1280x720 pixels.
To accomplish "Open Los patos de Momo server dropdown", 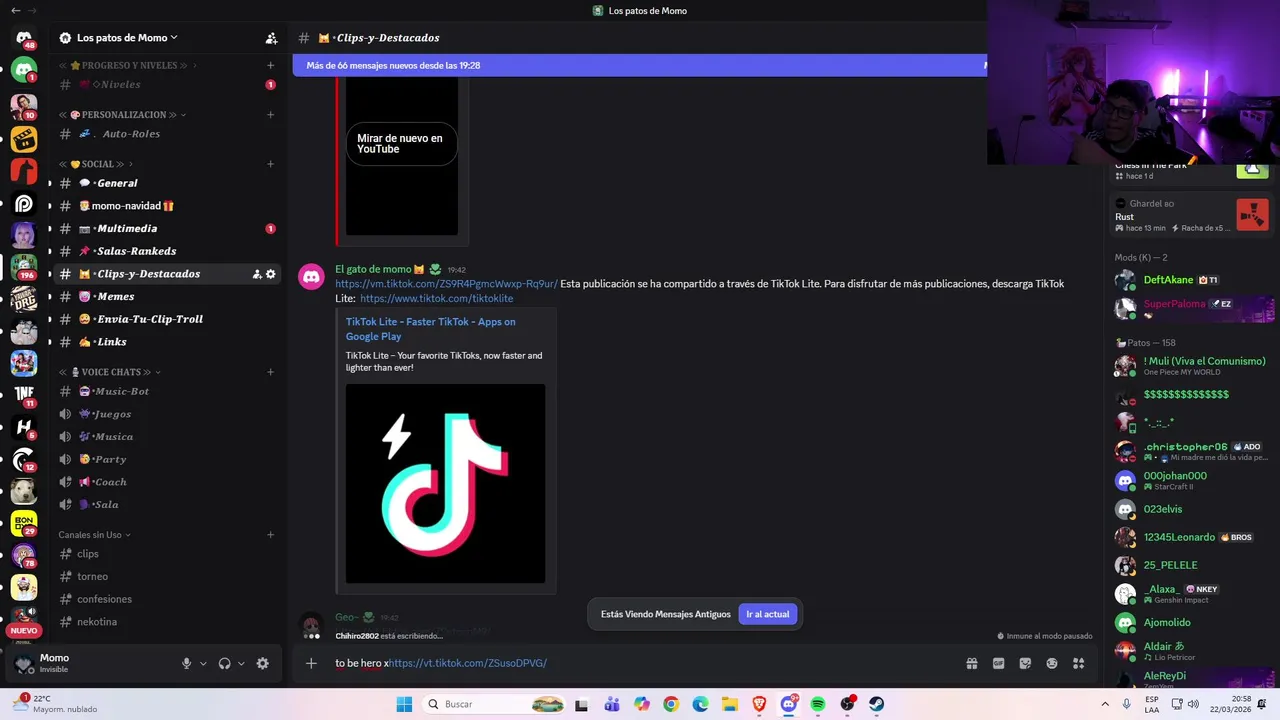I will (126, 38).
